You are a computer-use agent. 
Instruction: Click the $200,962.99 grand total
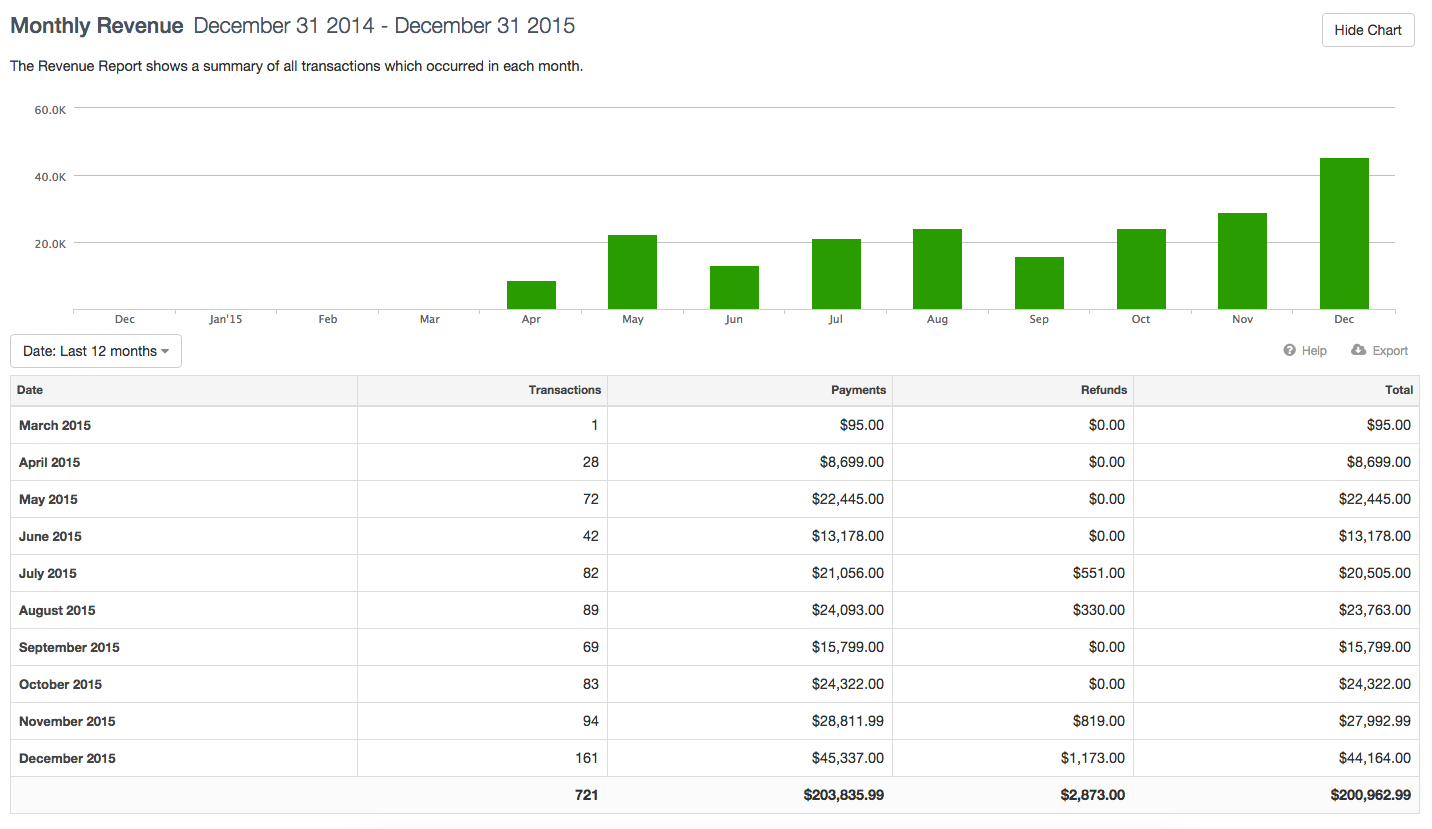pos(1371,796)
